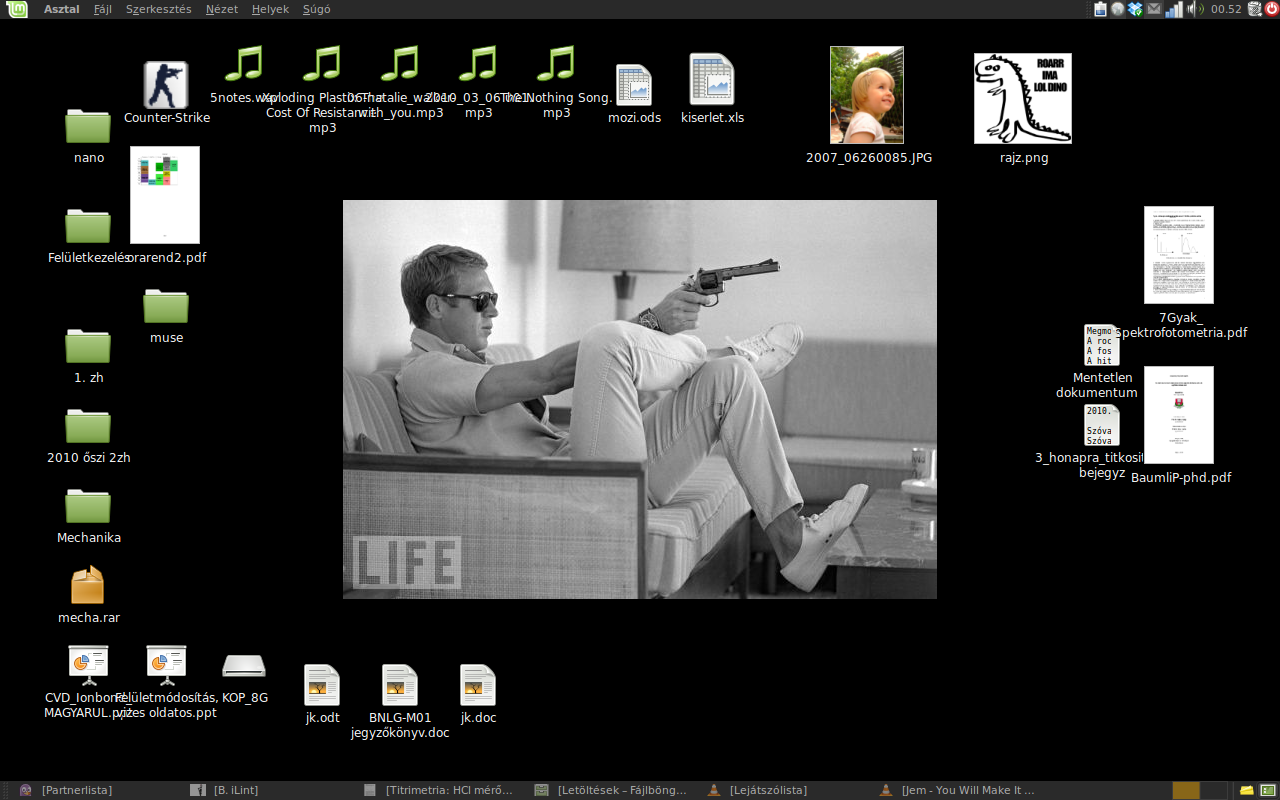Select the Counter-Strike desktop icon

coord(166,85)
